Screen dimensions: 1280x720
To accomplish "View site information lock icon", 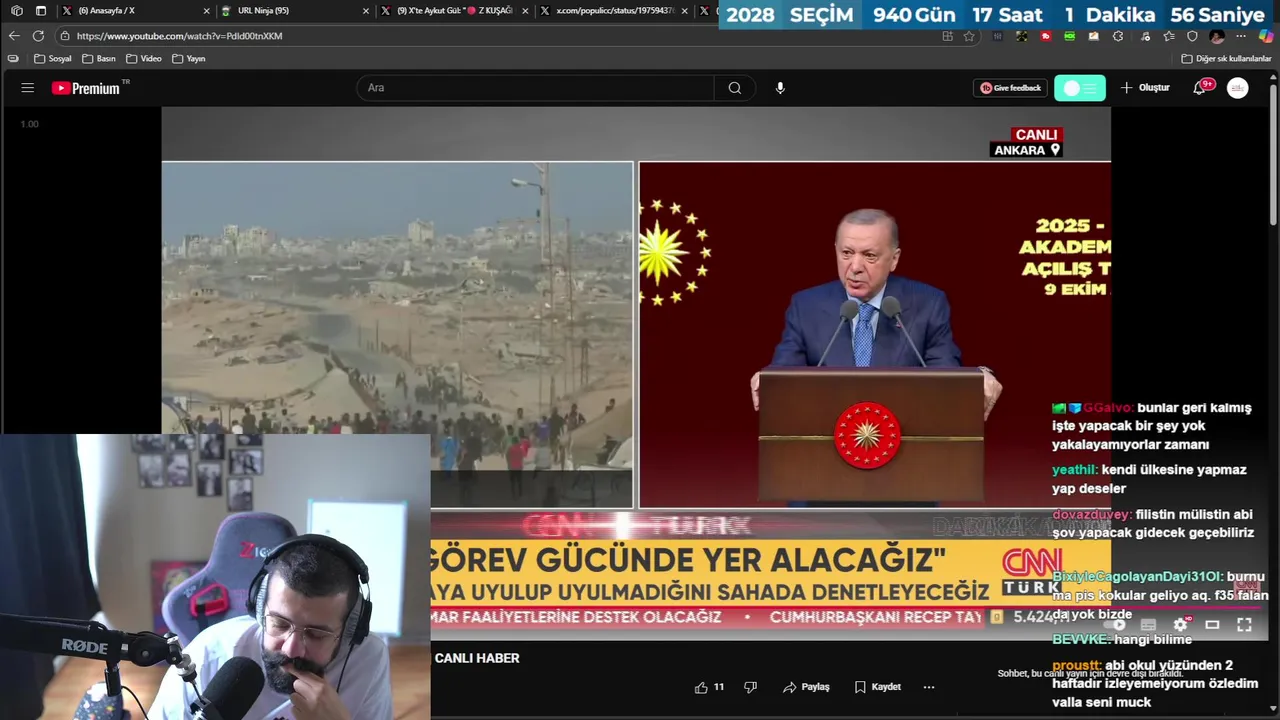I will (64, 36).
